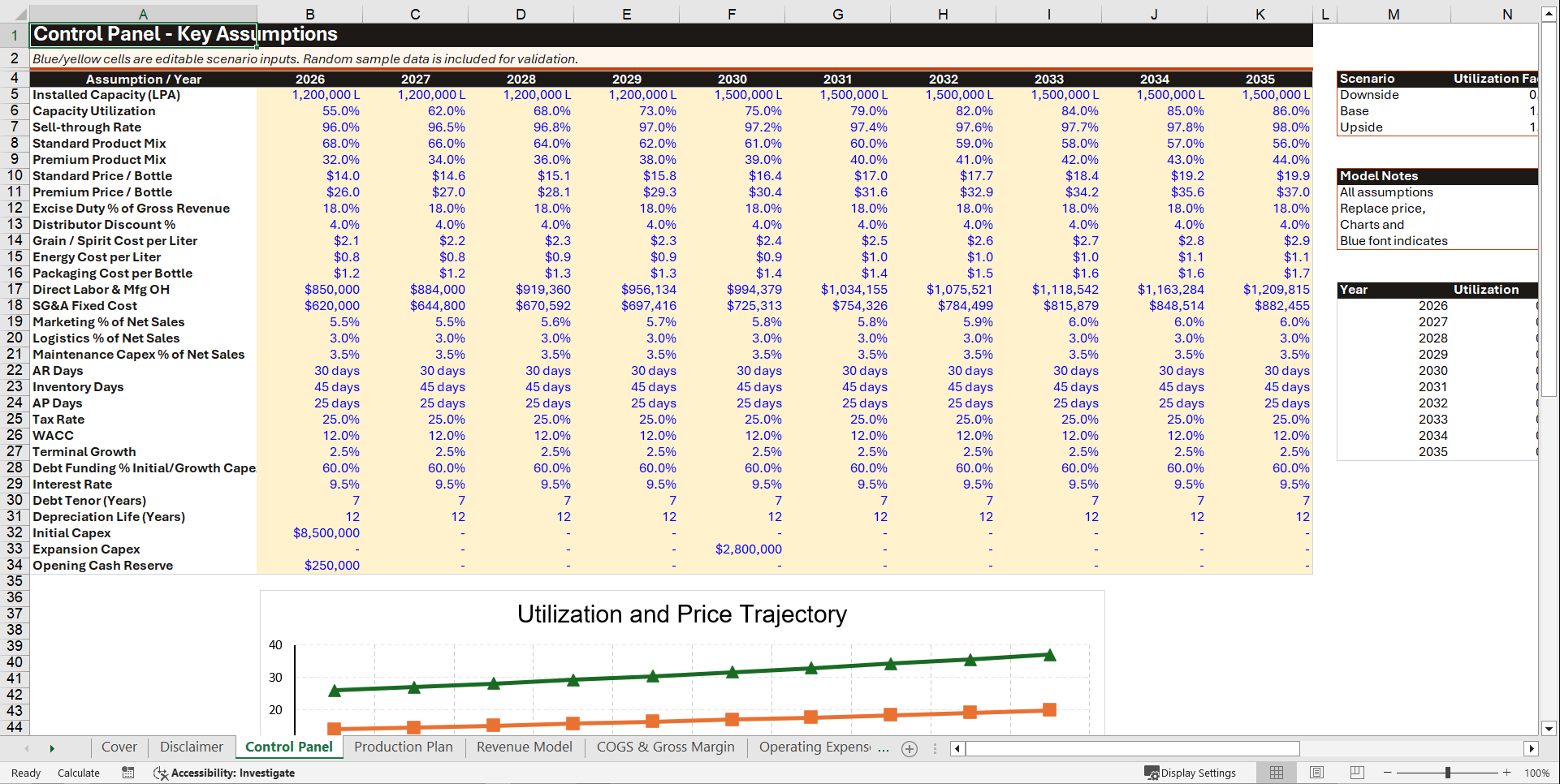The image size is (1560, 784).
Task: Select the Downside scenario cell
Action: (x=1394, y=95)
